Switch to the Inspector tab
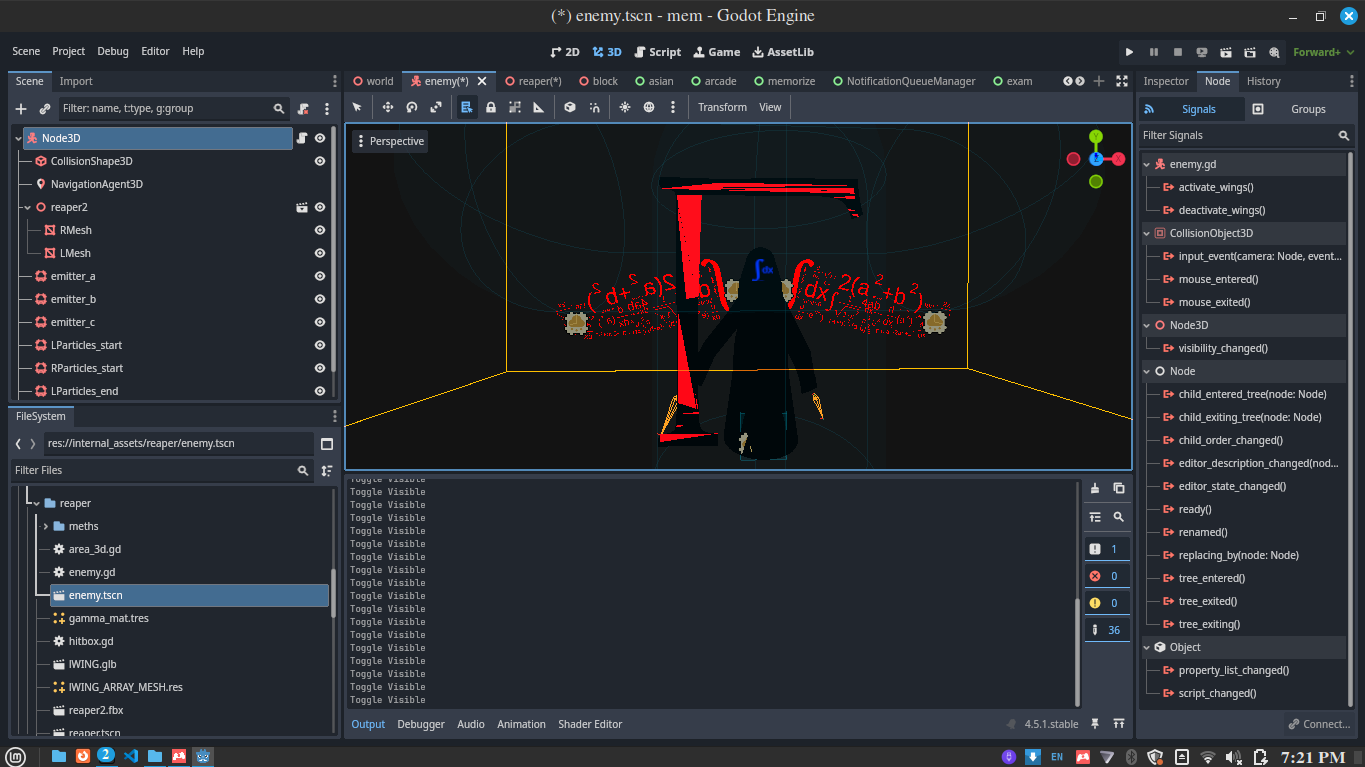This screenshot has width=1365, height=767. (x=1166, y=81)
